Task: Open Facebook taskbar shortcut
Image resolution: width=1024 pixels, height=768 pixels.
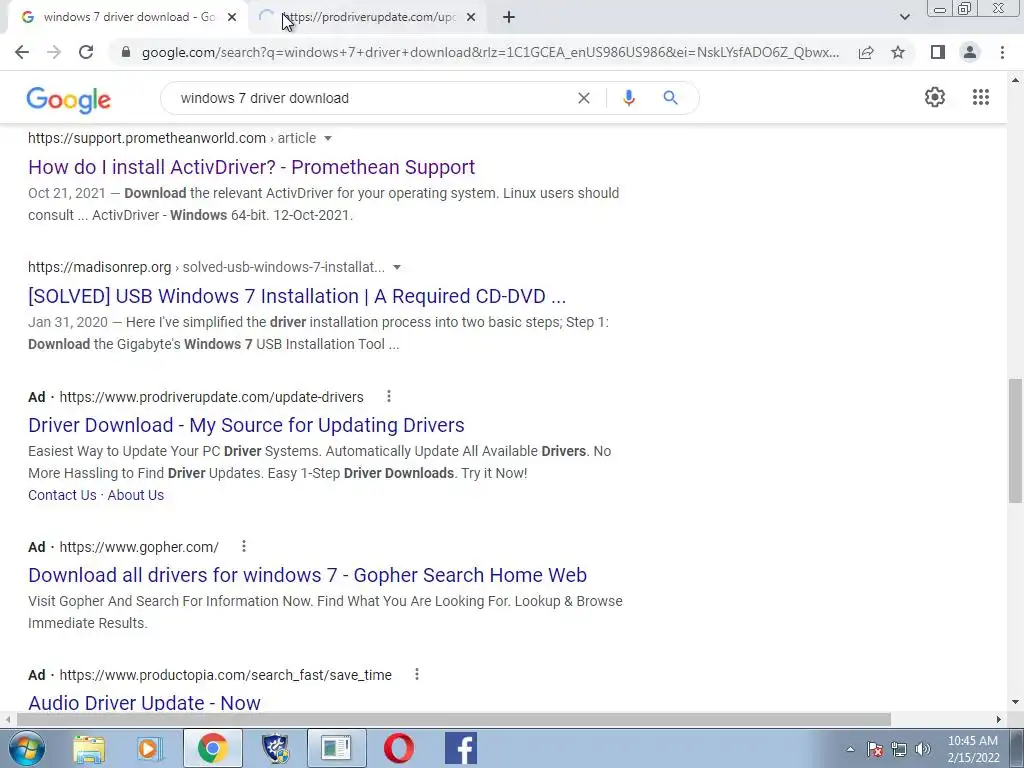Action: pyautogui.click(x=461, y=748)
